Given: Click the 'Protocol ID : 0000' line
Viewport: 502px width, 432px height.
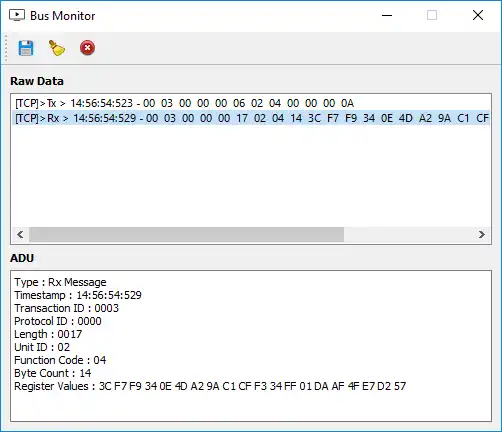Looking at the screenshot, I should (58, 321).
